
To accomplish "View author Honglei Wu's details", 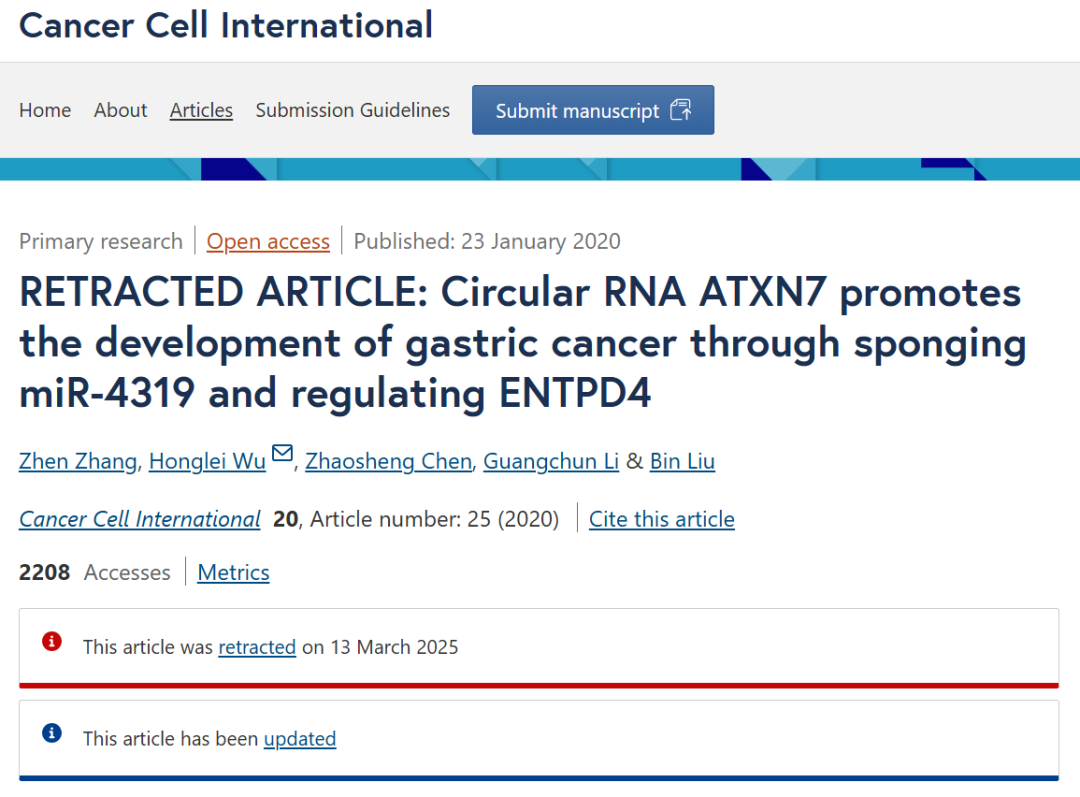I will (207, 462).
